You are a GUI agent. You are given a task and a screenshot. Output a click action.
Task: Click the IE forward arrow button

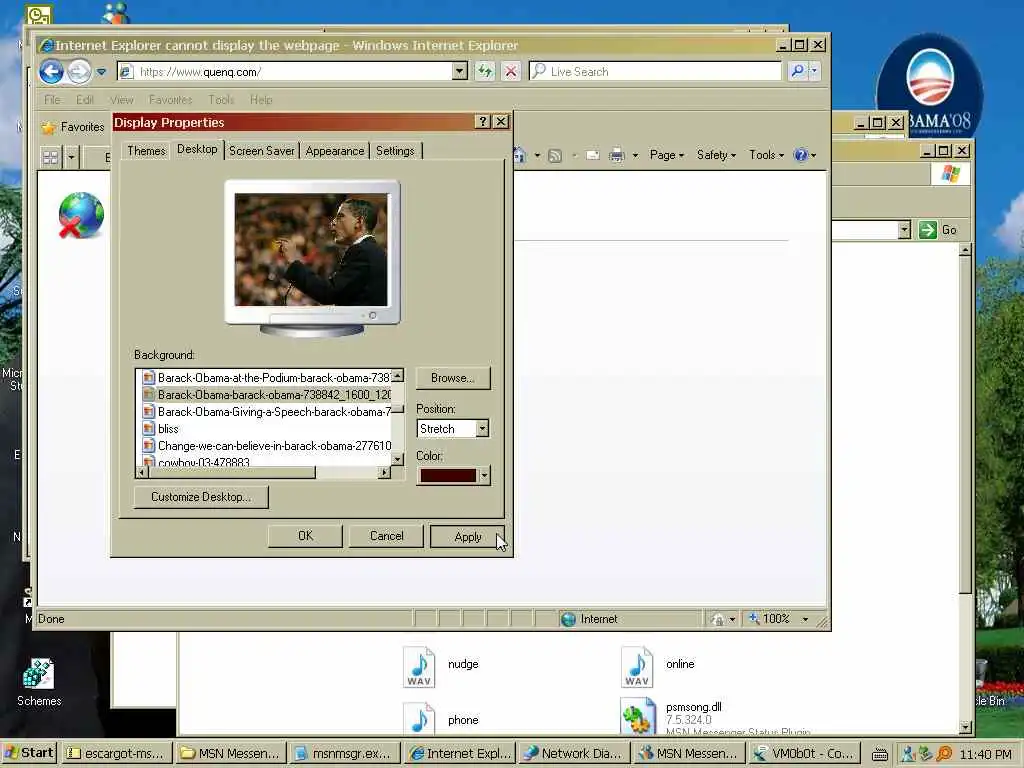(x=79, y=71)
